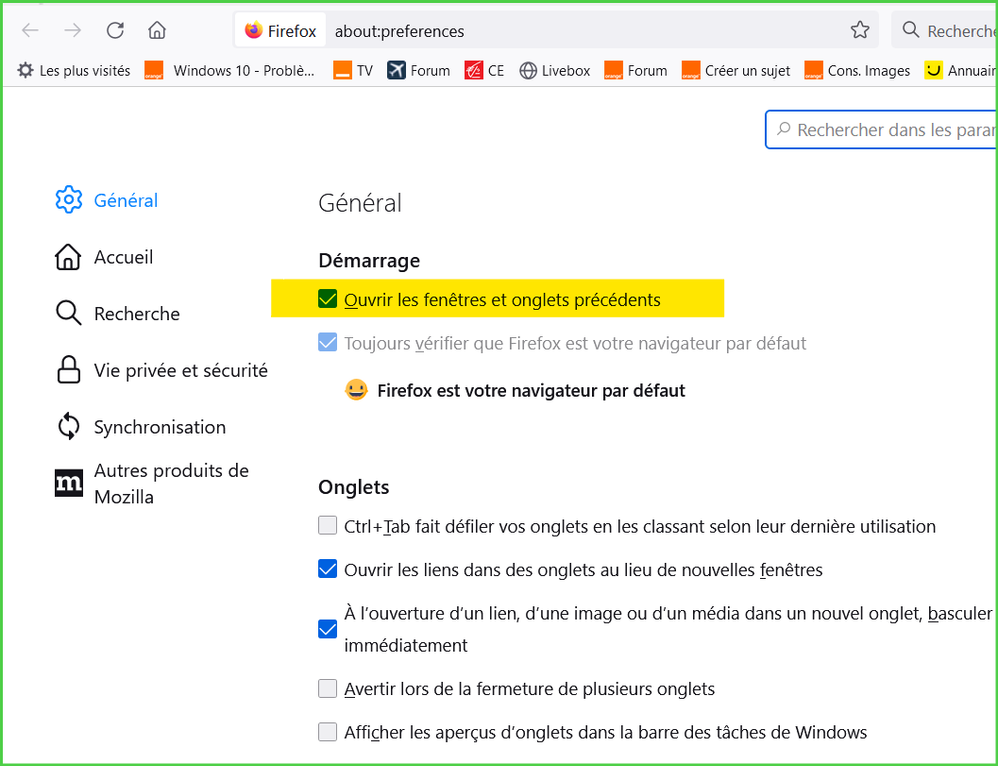Go to the Firefox home page icon
The image size is (998, 766).
pos(157,30)
